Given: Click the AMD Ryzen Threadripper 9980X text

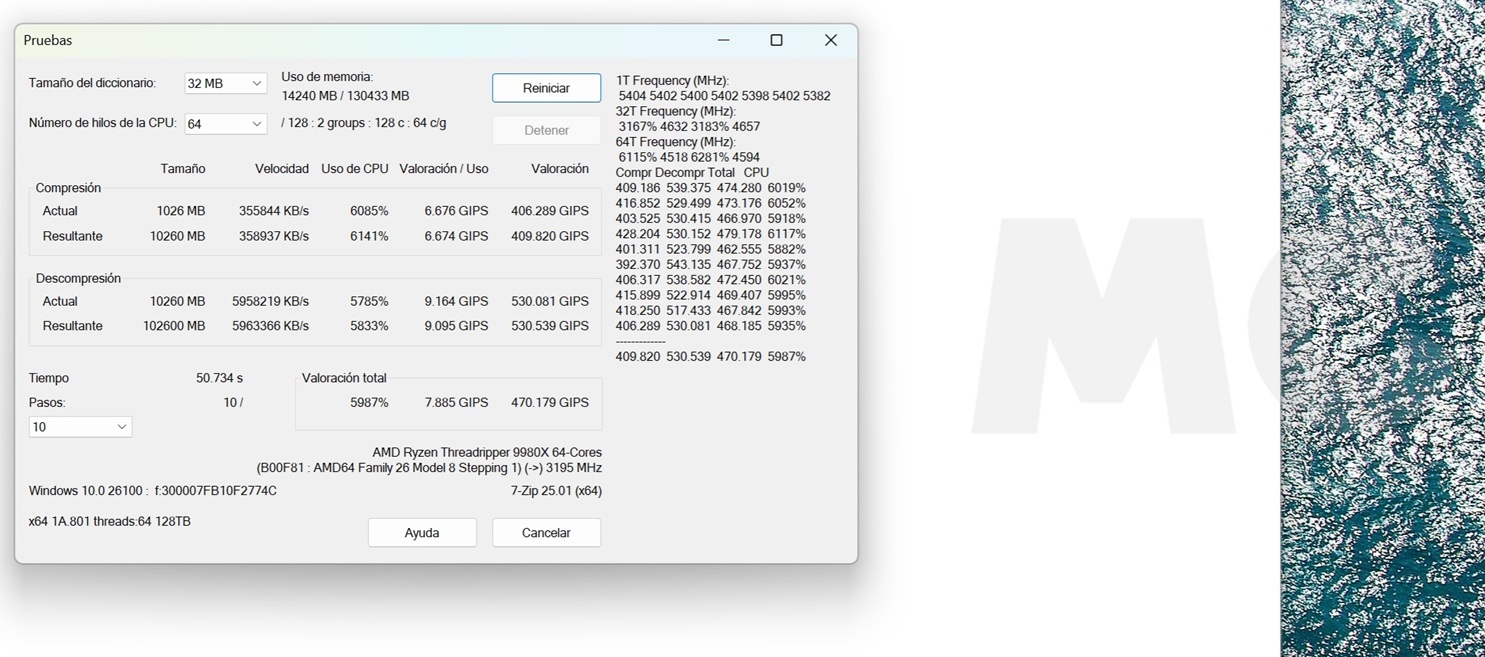Looking at the screenshot, I should [486, 452].
